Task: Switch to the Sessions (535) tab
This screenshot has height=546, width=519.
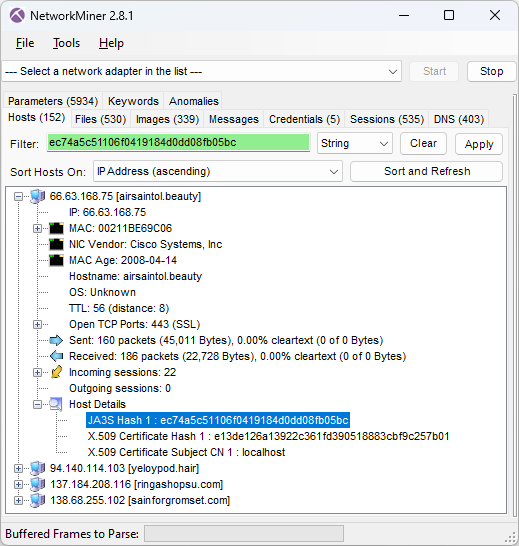Action: [387, 119]
